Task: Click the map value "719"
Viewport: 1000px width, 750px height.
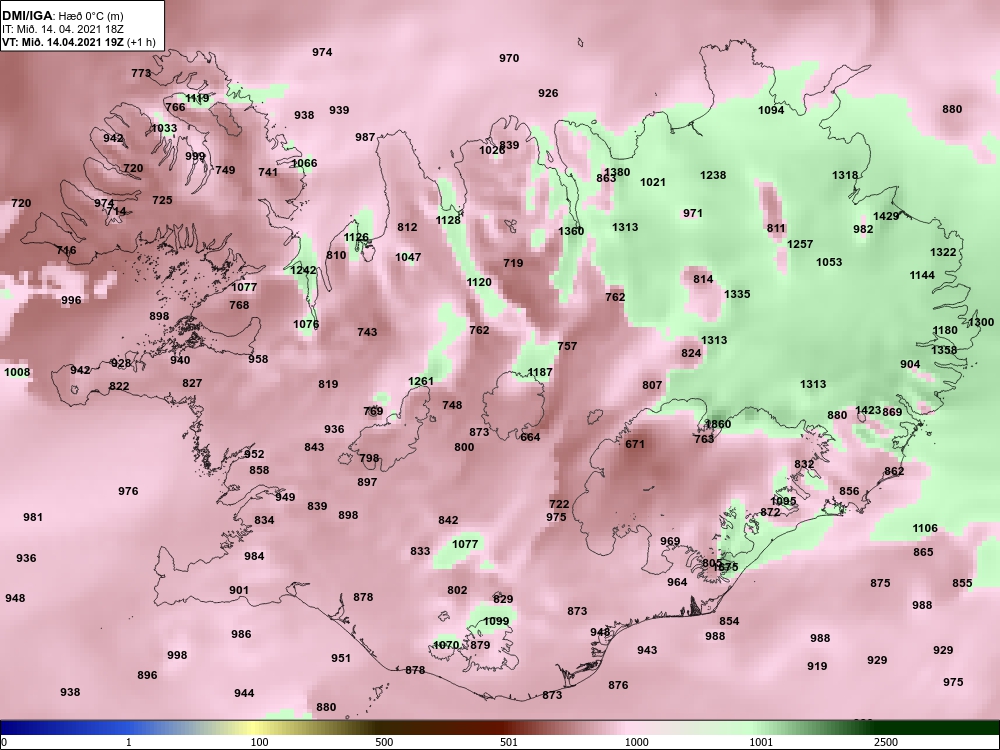Action: pyautogui.click(x=513, y=263)
